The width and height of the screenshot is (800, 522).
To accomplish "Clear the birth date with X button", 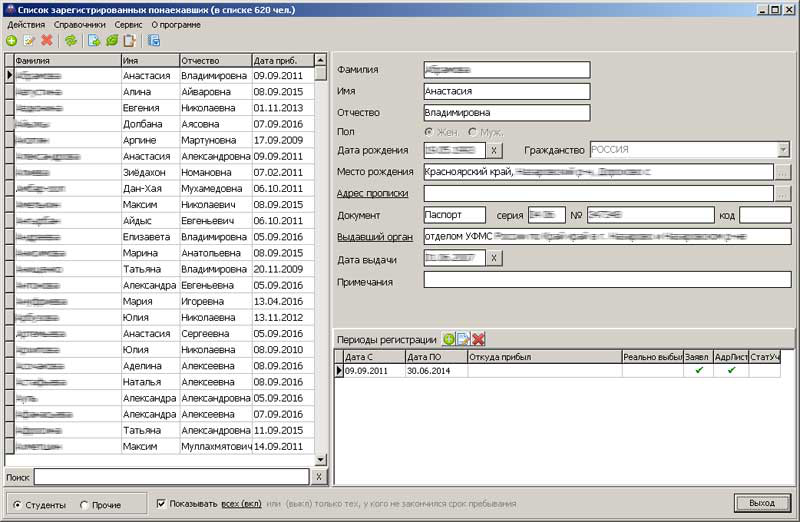I will tap(494, 150).
